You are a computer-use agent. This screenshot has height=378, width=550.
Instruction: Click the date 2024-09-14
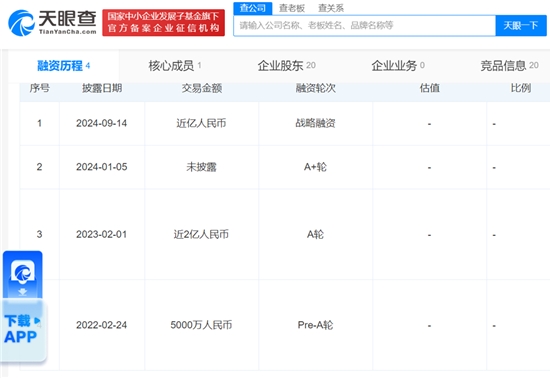[x=102, y=123]
